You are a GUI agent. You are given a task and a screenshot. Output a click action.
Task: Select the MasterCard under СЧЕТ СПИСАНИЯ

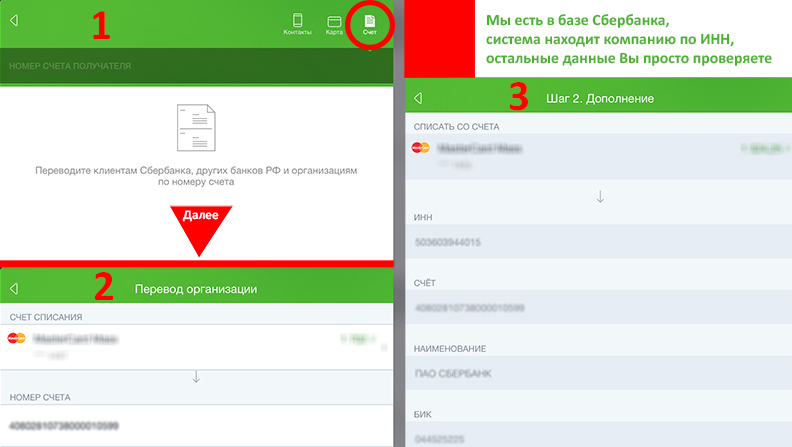196,346
